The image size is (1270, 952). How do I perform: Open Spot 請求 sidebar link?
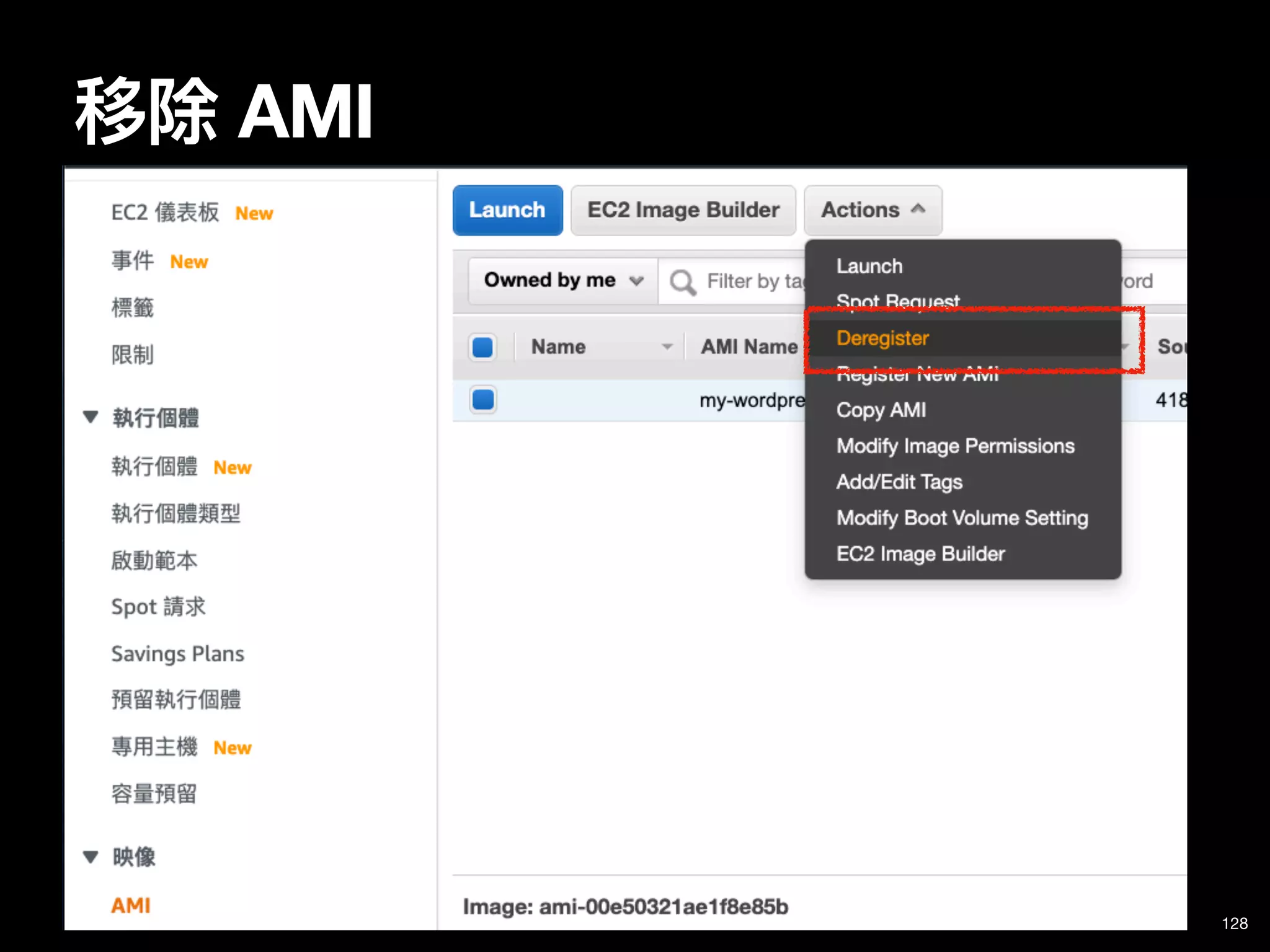tap(158, 607)
